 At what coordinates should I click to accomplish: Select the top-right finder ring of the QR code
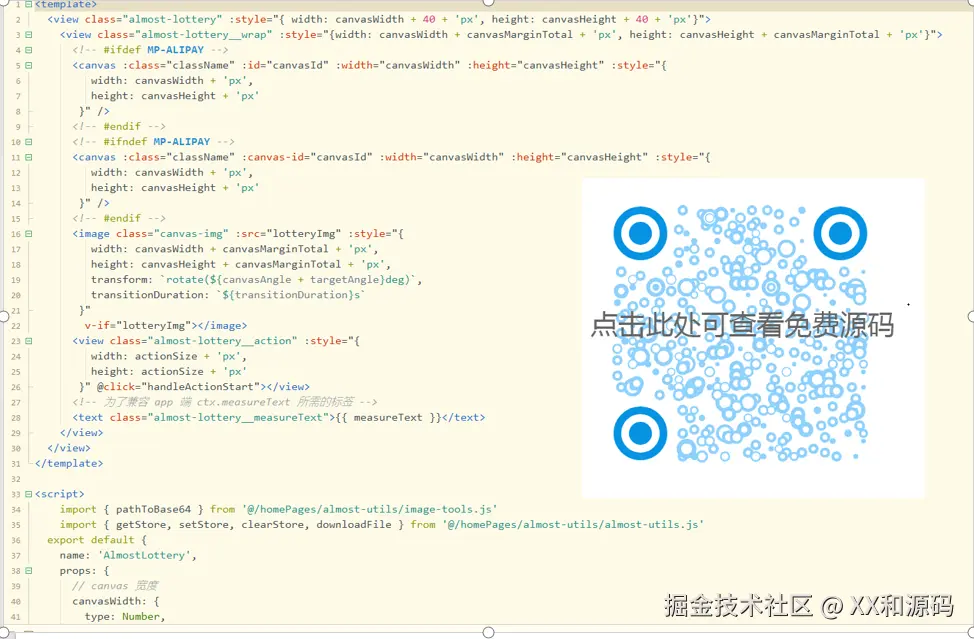pyautogui.click(x=840, y=233)
